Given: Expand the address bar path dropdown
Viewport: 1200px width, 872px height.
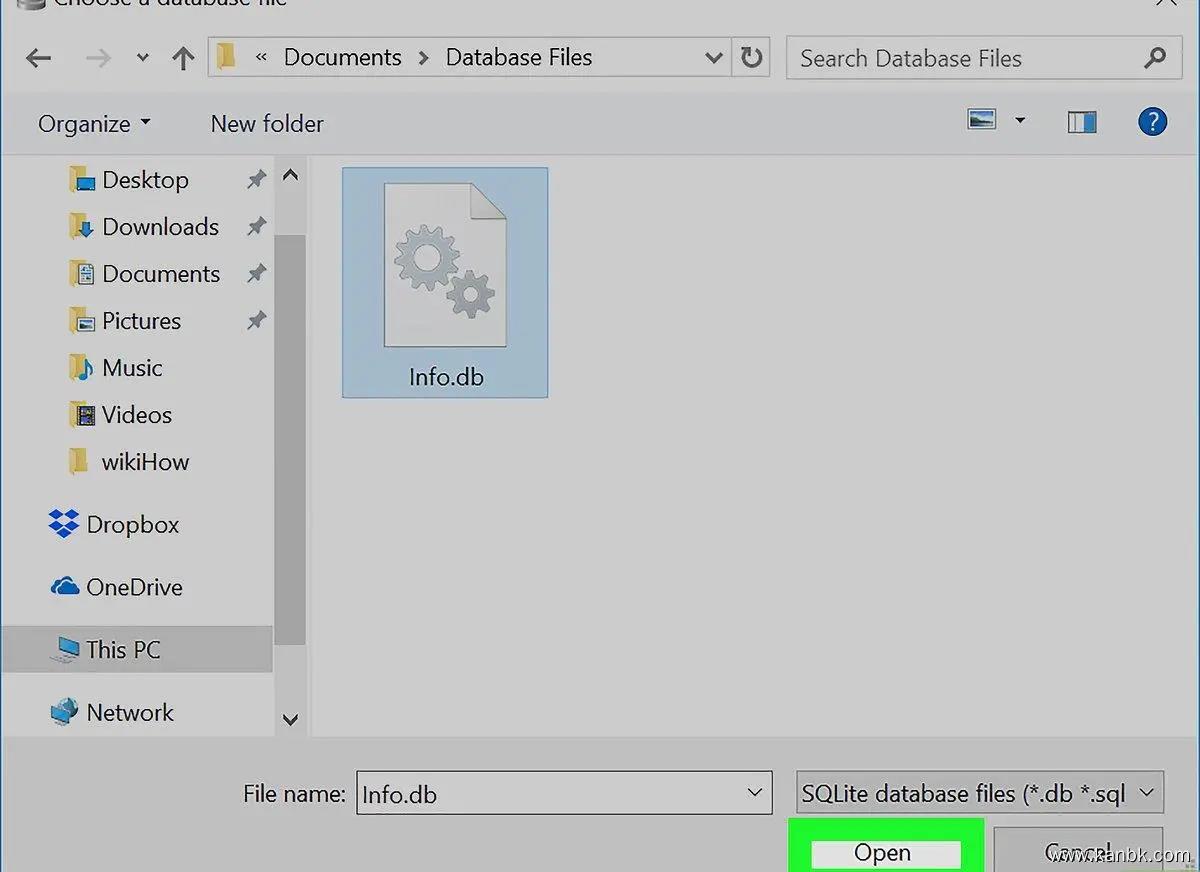Looking at the screenshot, I should coord(713,58).
